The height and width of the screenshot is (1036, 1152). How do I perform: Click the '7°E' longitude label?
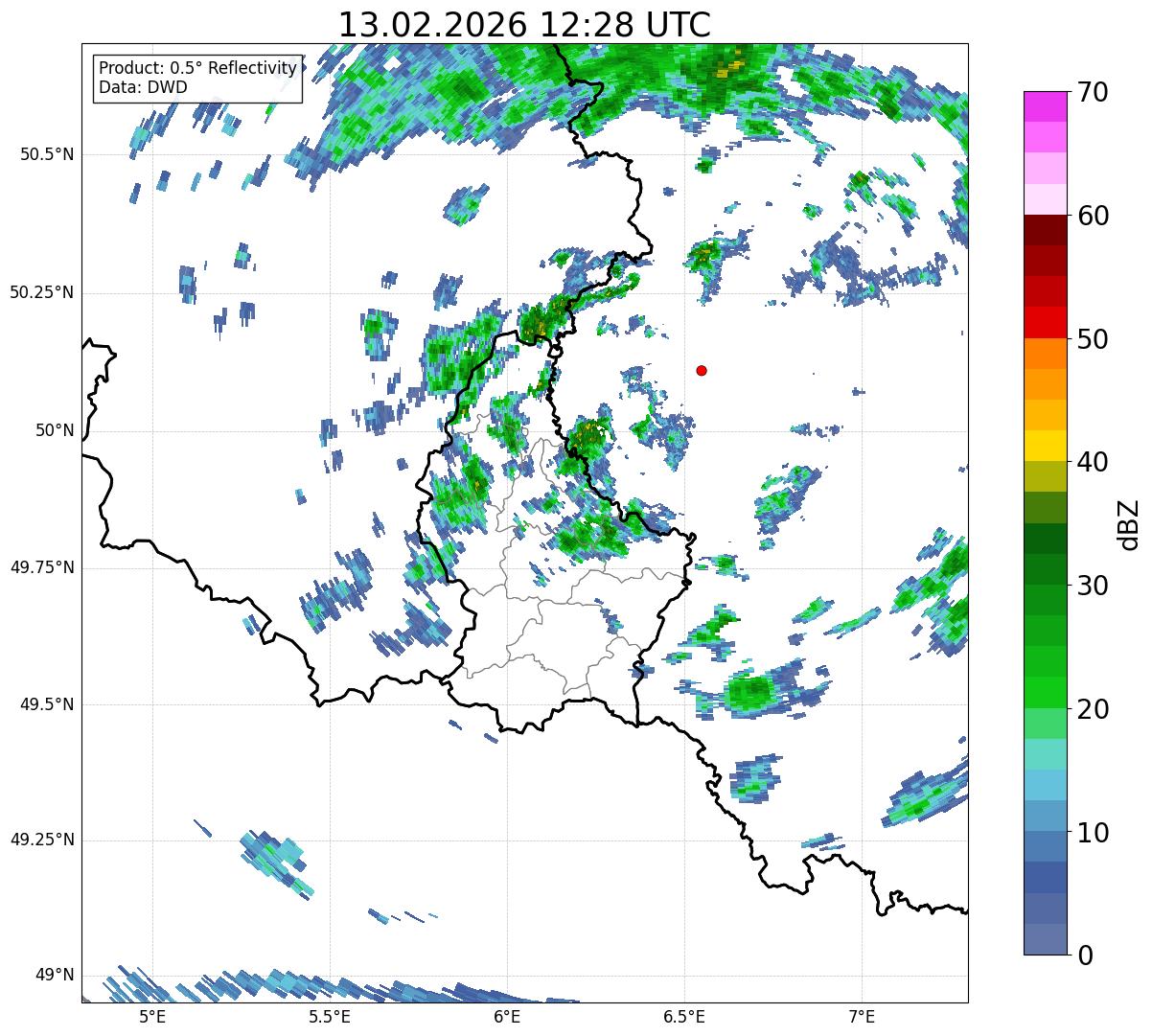[862, 1016]
